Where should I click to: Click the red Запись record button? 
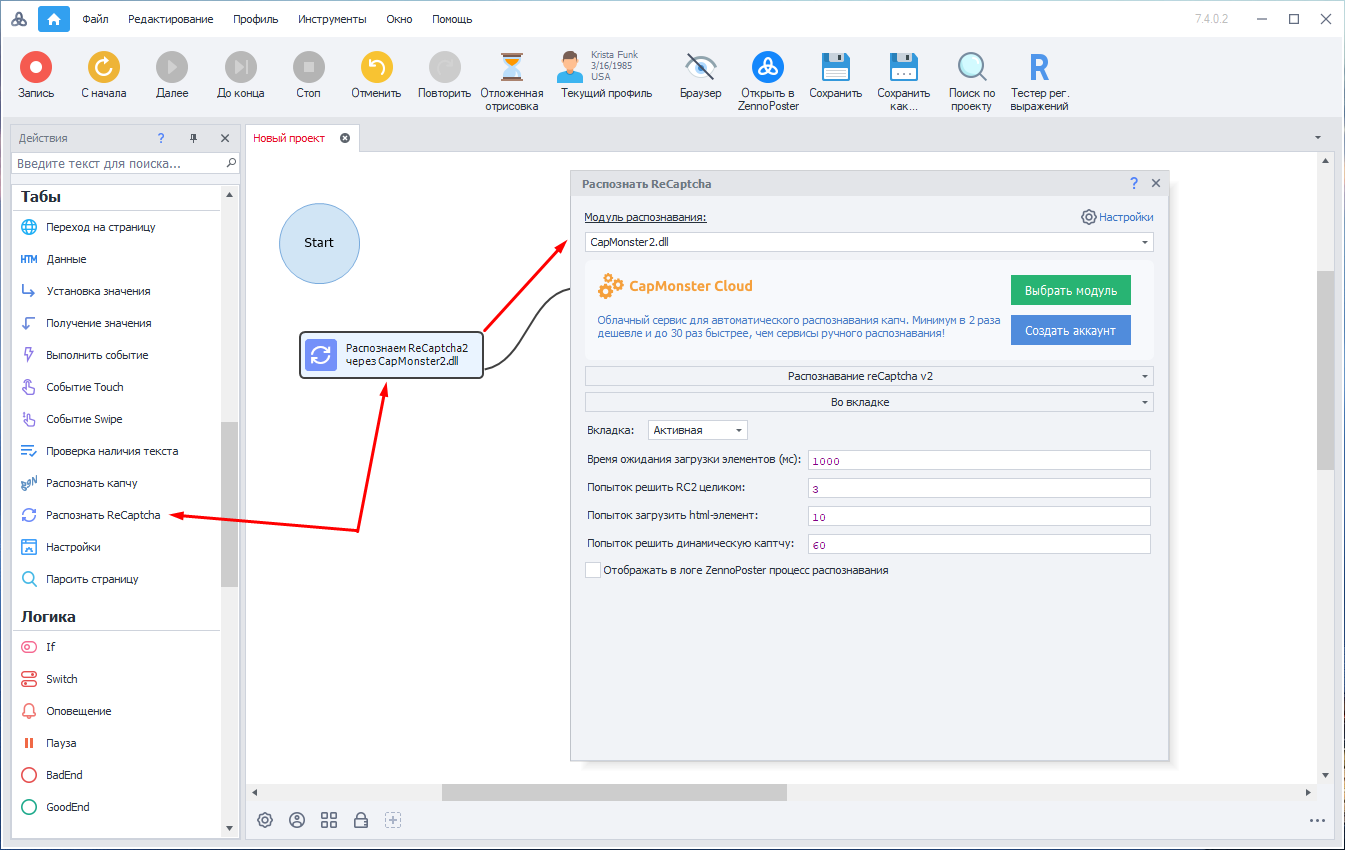pyautogui.click(x=36, y=68)
